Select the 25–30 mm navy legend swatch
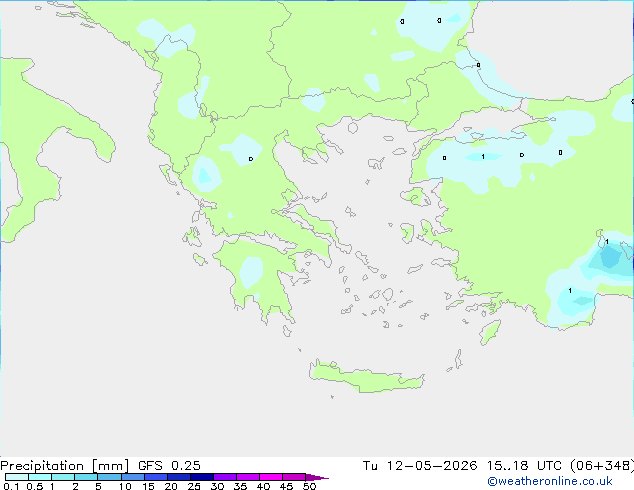This screenshot has width=634, height=490. tap(201, 477)
